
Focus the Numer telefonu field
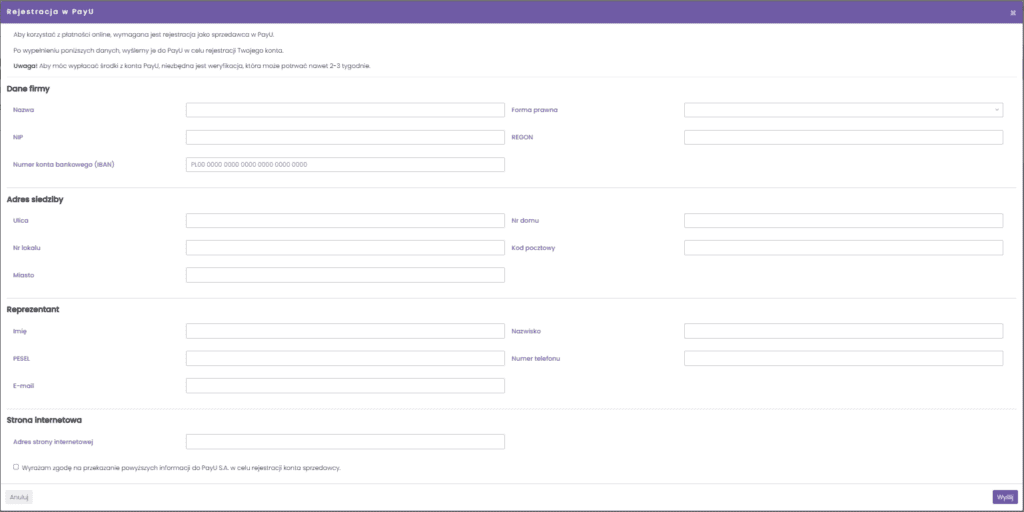(x=843, y=358)
